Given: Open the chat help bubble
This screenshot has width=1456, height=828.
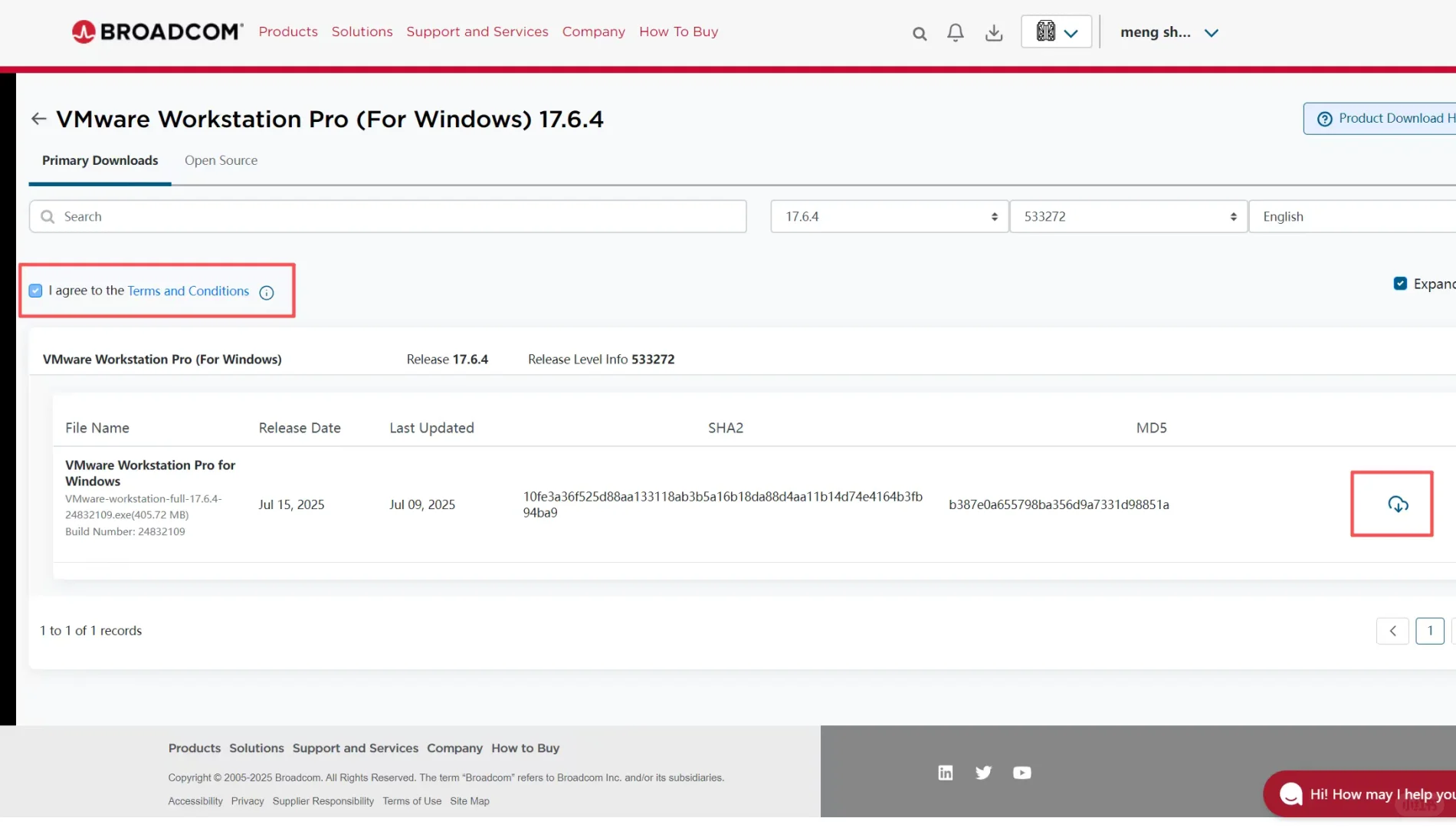Looking at the screenshot, I should click(1360, 794).
